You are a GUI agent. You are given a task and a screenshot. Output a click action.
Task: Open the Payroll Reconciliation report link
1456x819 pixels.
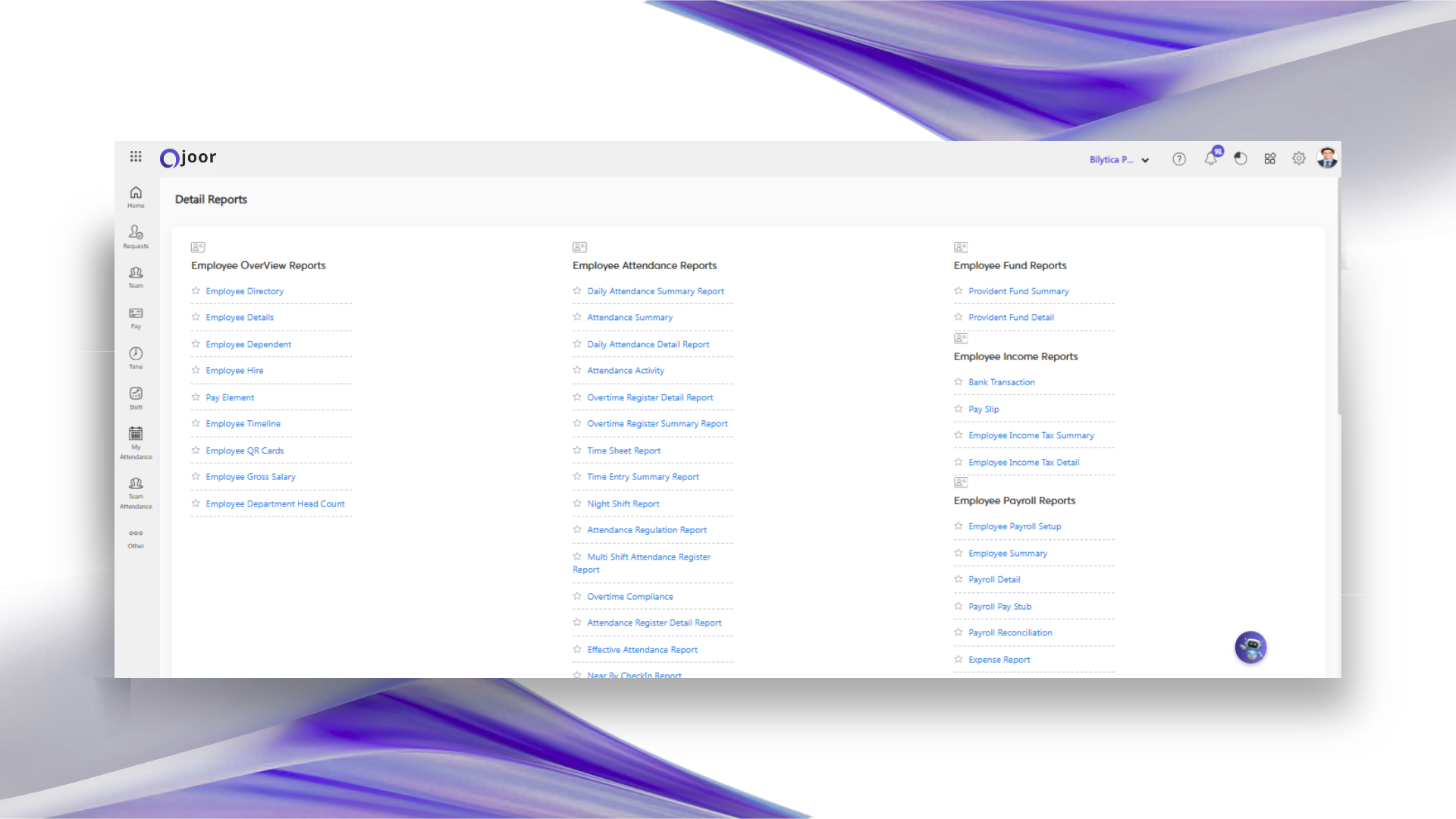tap(1010, 632)
